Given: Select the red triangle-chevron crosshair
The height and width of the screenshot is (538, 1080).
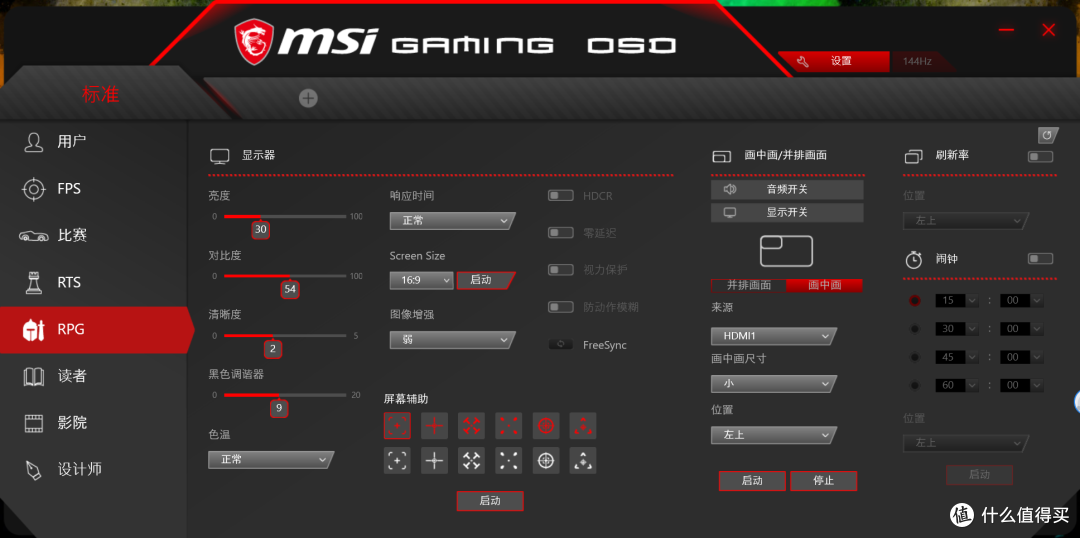Looking at the screenshot, I should (x=583, y=426).
